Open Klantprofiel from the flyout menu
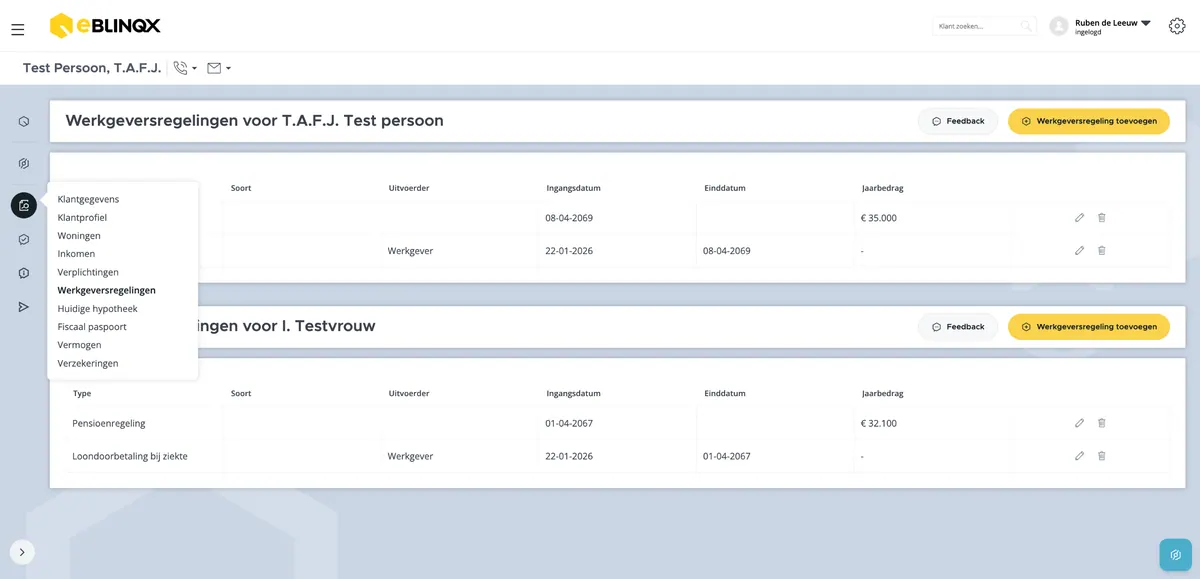Viewport: 1200px width, 579px height. [82, 217]
